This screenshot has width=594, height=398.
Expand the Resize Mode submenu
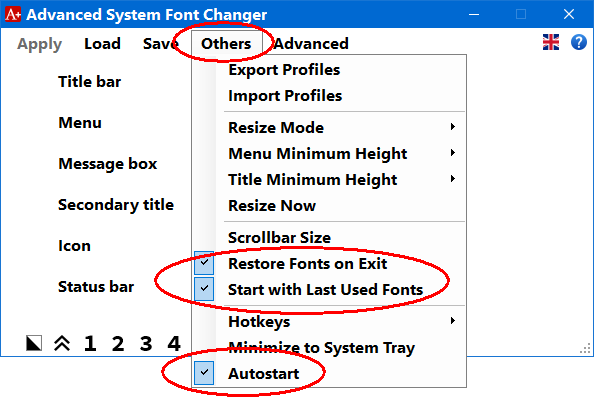point(329,127)
